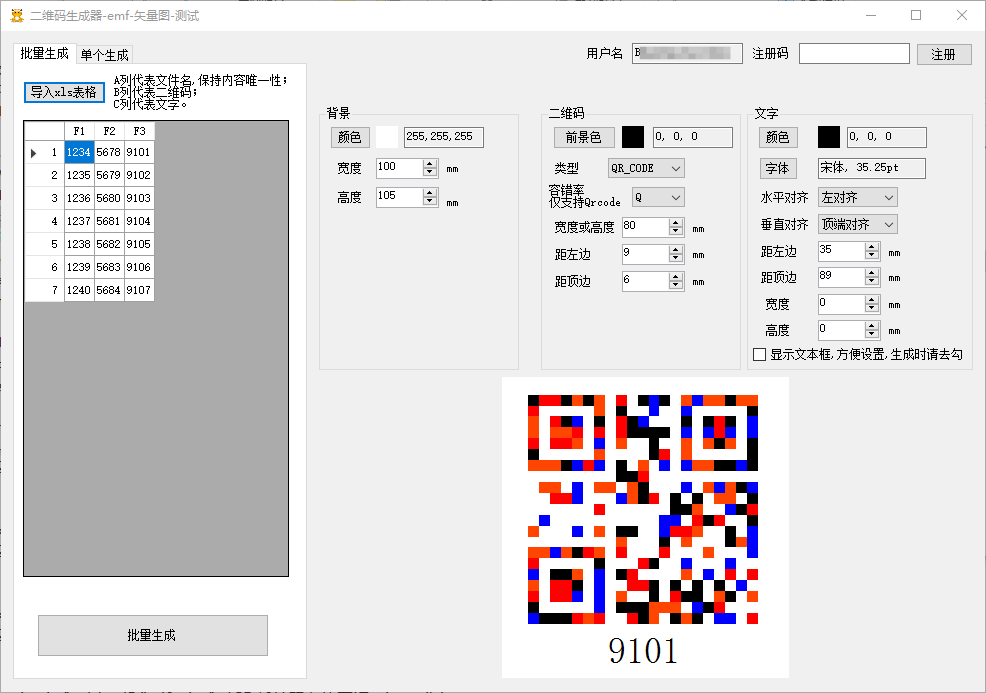Decrease the QR 距左边 value
The width and height of the screenshot is (986, 693).
(676, 258)
